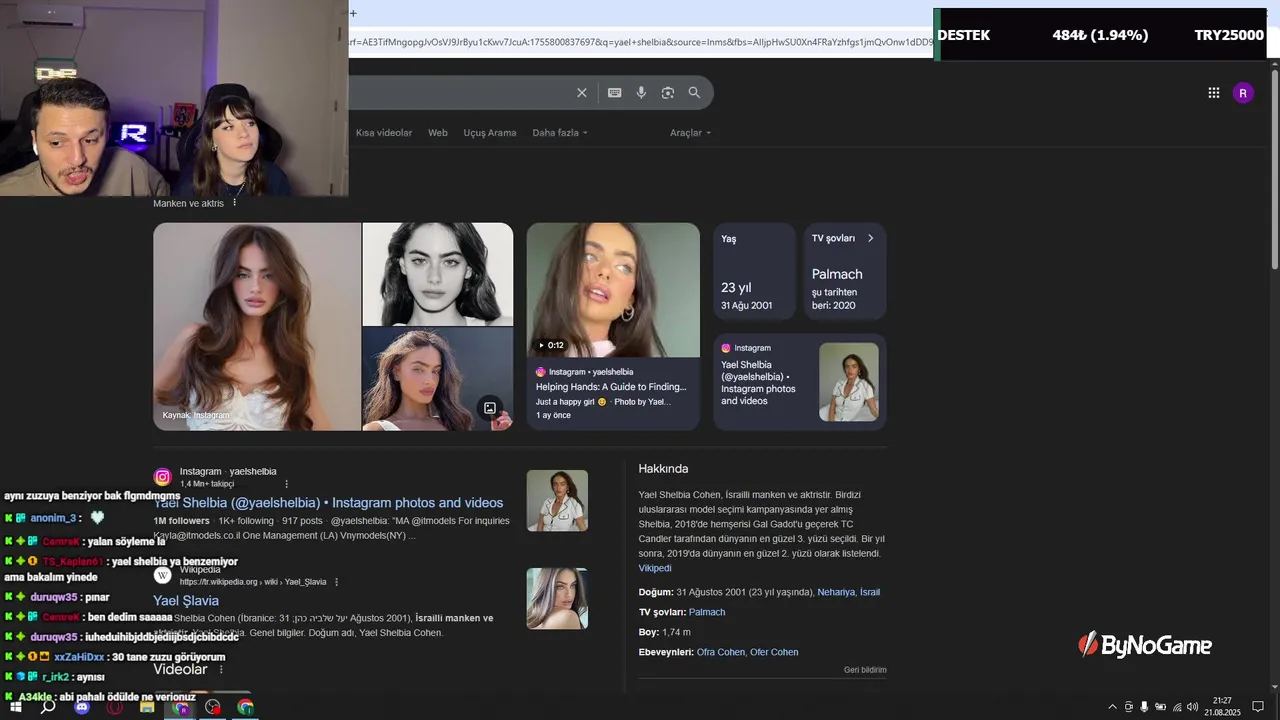Open the Yael Shelbia Instagram result title
1280x720 pixels.
[328, 503]
